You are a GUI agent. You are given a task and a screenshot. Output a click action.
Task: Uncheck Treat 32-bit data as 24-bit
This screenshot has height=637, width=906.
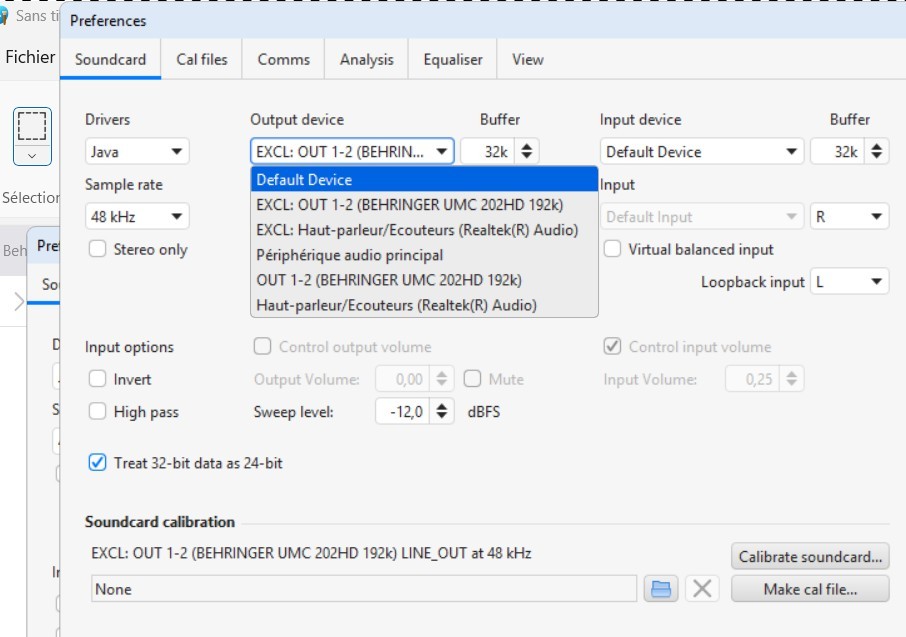tap(98, 463)
